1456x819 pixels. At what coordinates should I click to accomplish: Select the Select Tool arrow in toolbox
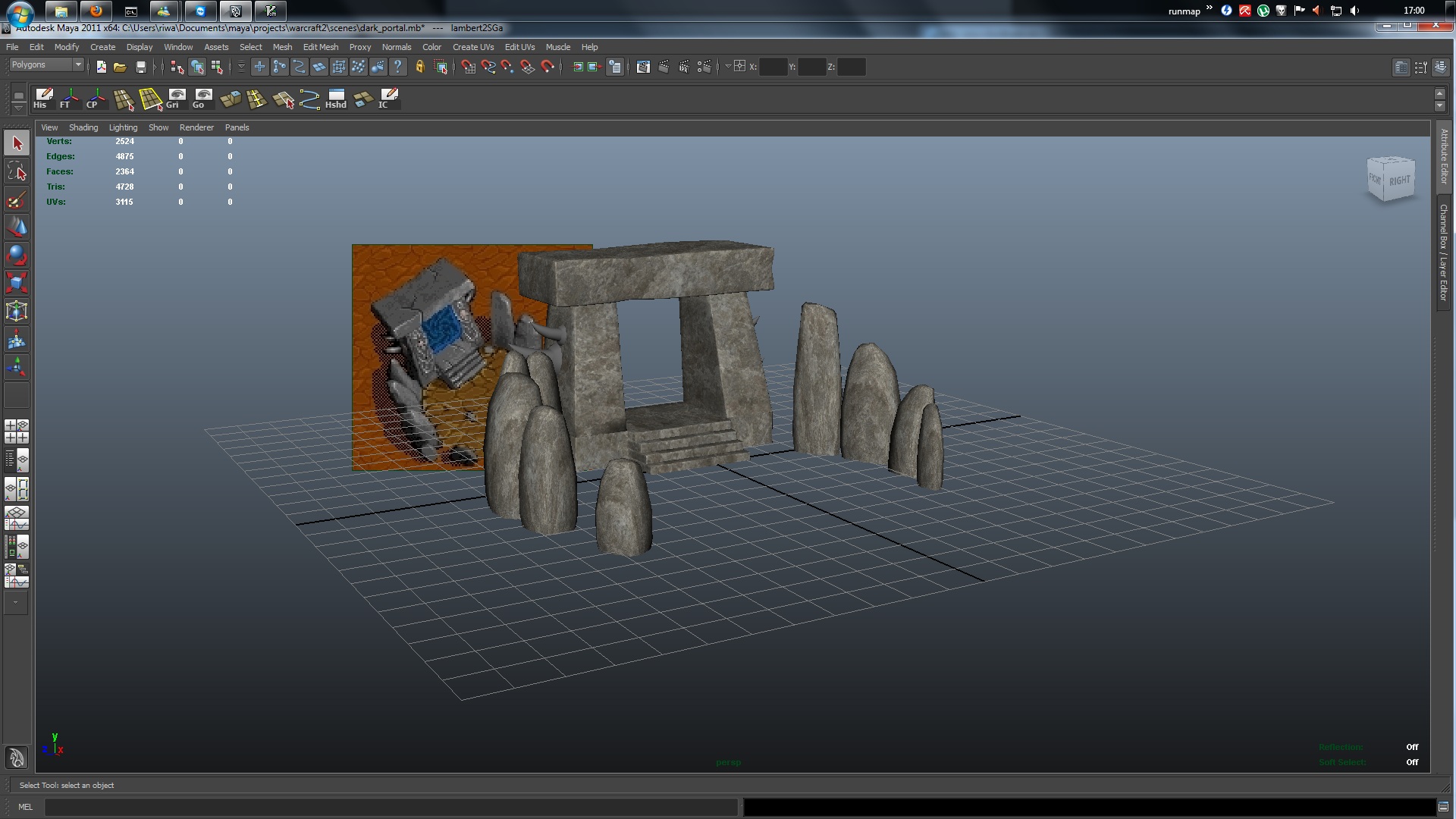(x=17, y=143)
